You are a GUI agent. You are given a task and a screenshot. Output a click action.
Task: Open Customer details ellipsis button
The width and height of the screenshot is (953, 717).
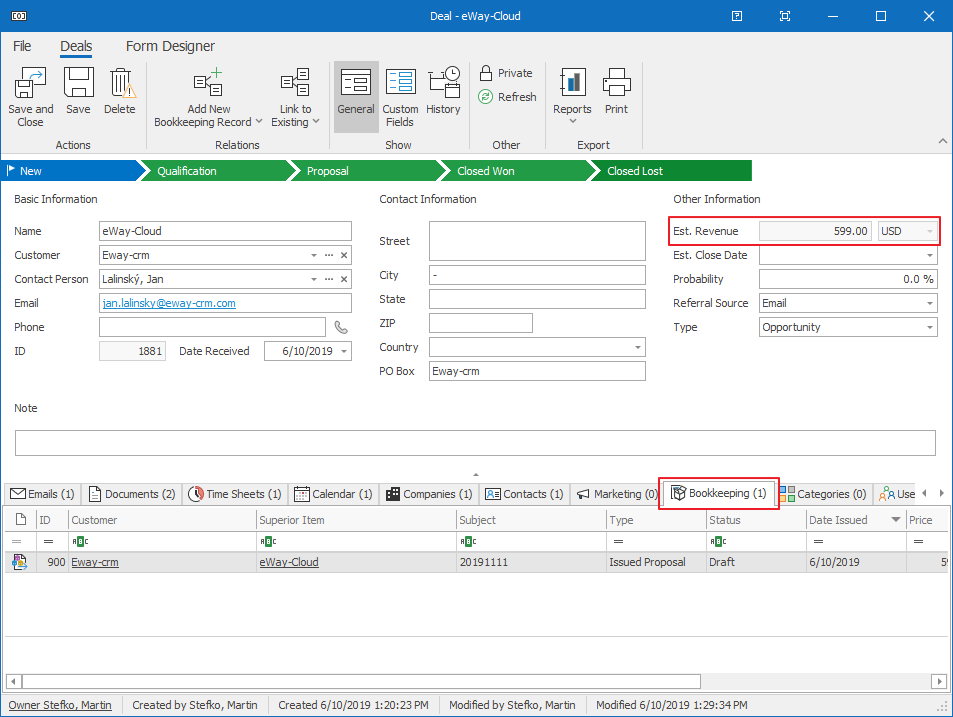[329, 255]
